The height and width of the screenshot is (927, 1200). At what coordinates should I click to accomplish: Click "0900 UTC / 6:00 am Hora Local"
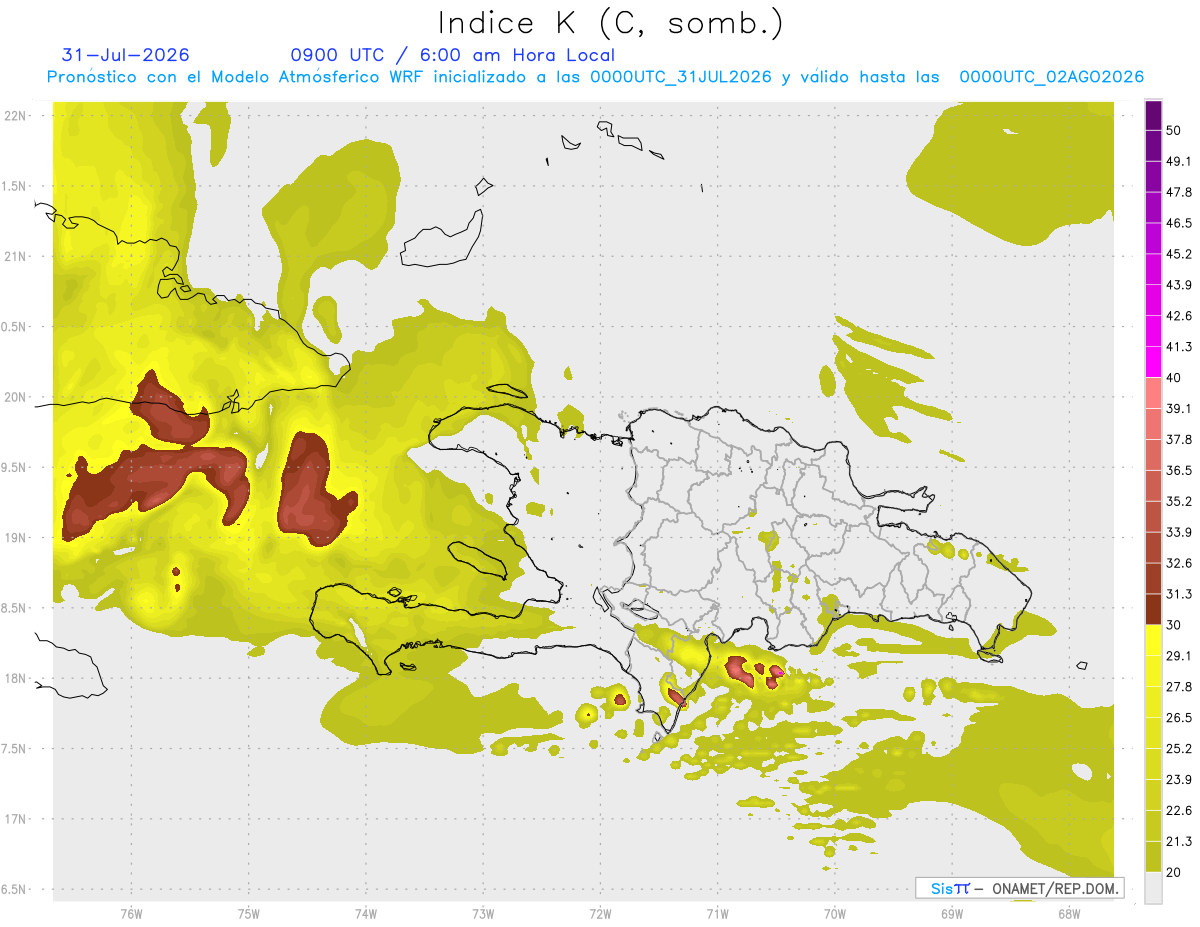pyautogui.click(x=452, y=55)
